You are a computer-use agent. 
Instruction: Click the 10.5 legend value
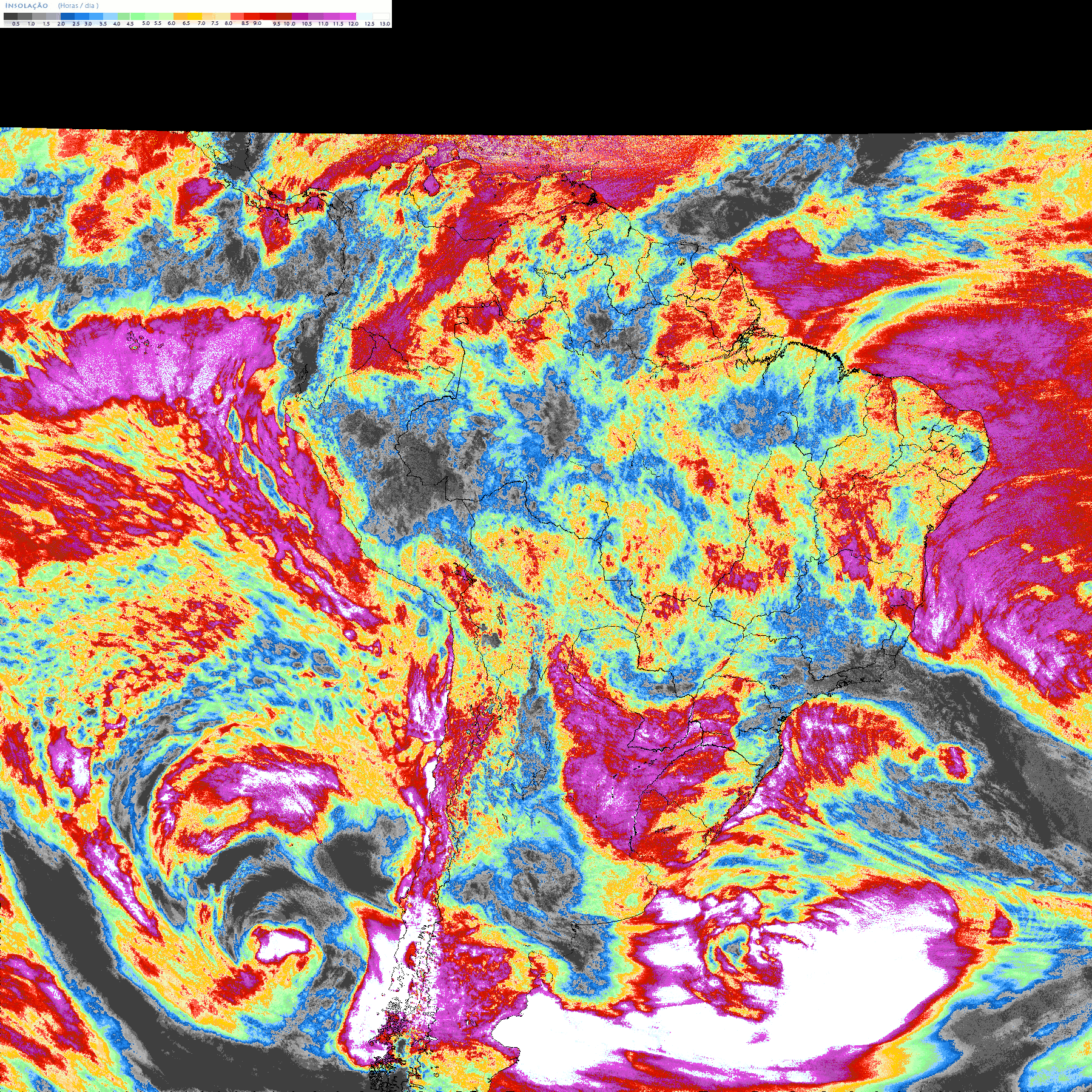[x=307, y=24]
